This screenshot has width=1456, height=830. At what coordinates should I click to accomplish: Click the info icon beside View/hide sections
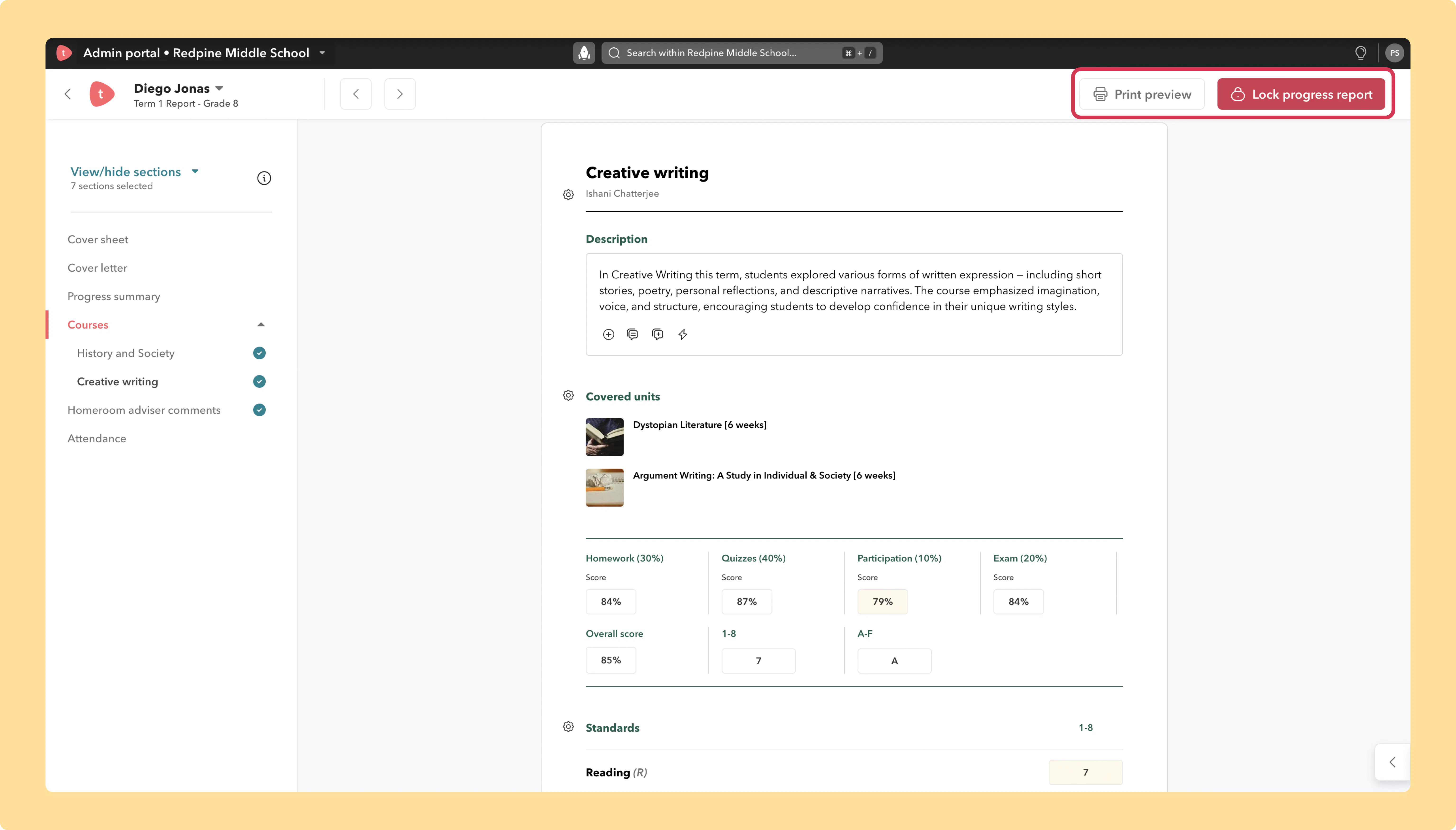[264, 178]
